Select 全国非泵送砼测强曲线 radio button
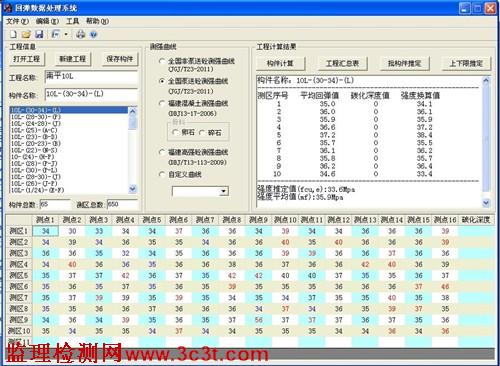The width and height of the screenshot is (500, 366). tap(162, 61)
